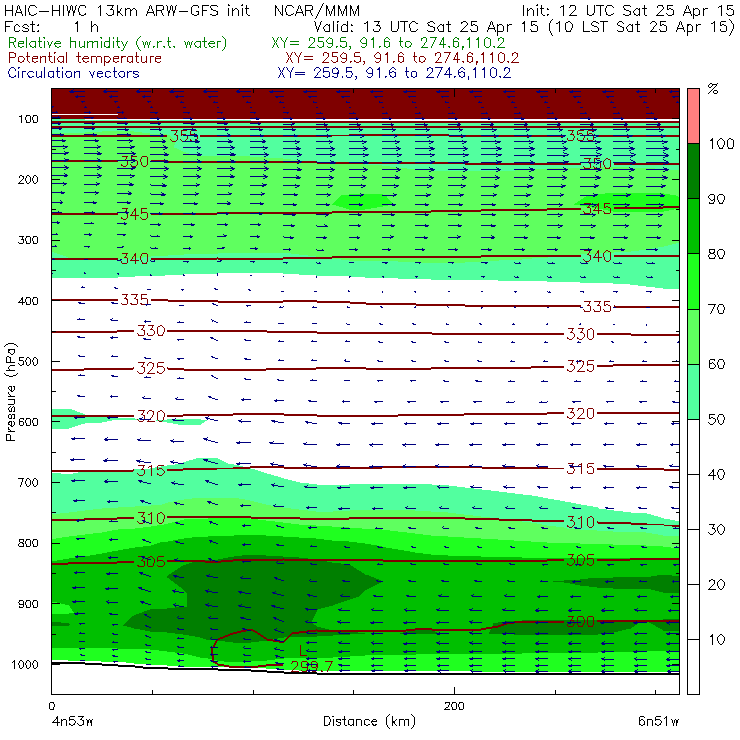Screen dimensions: 740x740
Task: Click the 400 hPa pressure tick label
Action: click(x=28, y=301)
